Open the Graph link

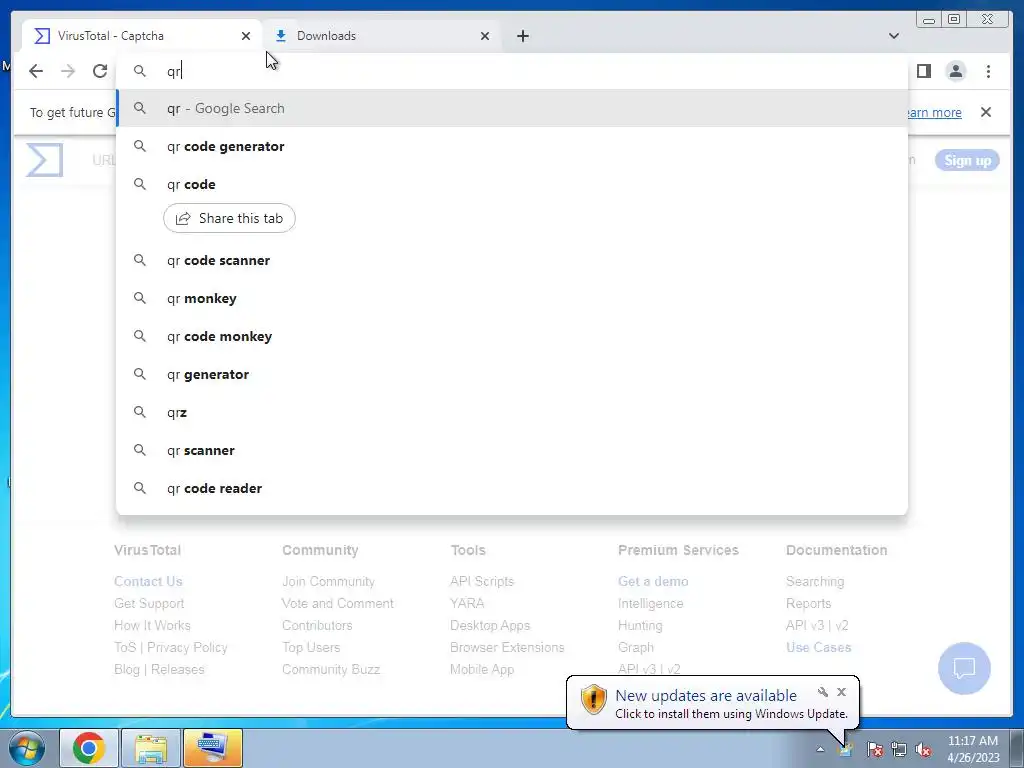pyautogui.click(x=635, y=647)
